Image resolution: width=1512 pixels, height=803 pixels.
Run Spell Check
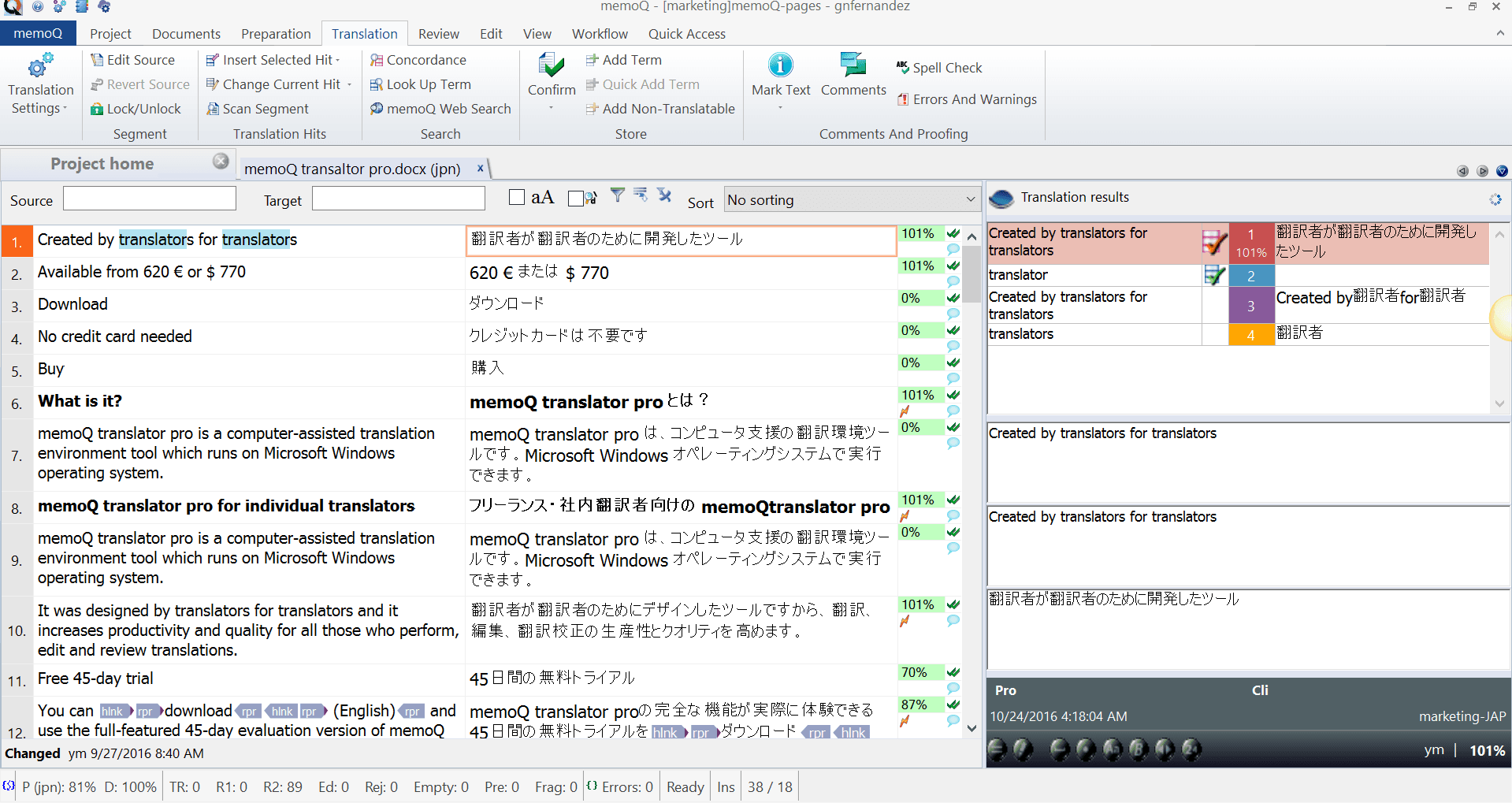pos(938,68)
